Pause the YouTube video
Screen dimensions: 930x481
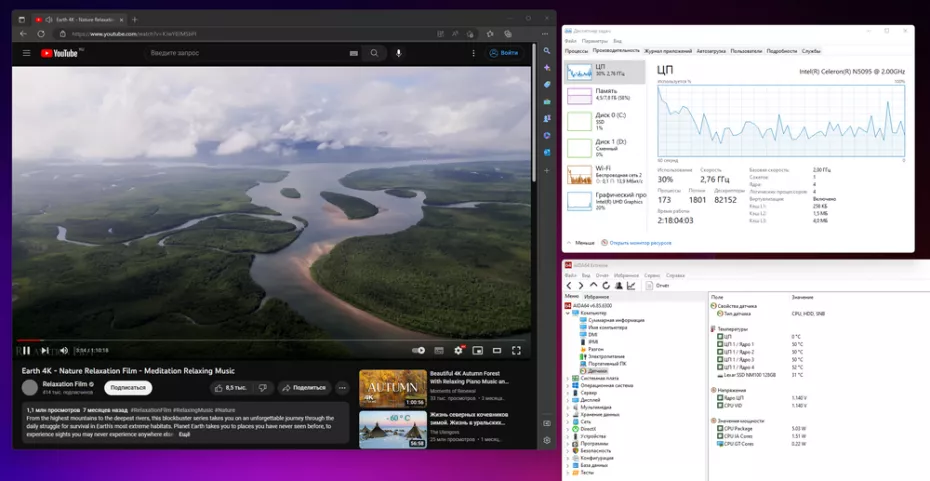(x=25, y=350)
